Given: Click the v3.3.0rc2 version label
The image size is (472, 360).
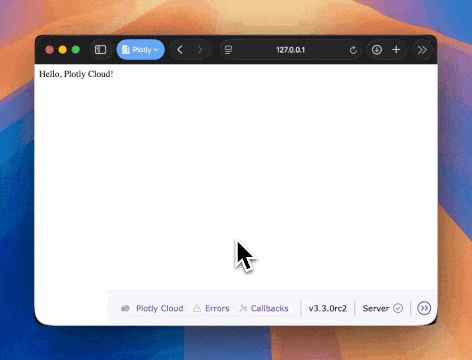Looking at the screenshot, I should click(328, 308).
